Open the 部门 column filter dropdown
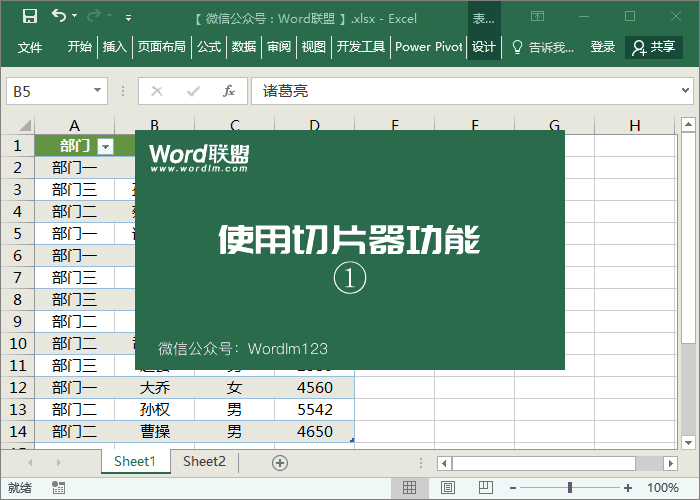700x500 pixels. click(x=104, y=146)
